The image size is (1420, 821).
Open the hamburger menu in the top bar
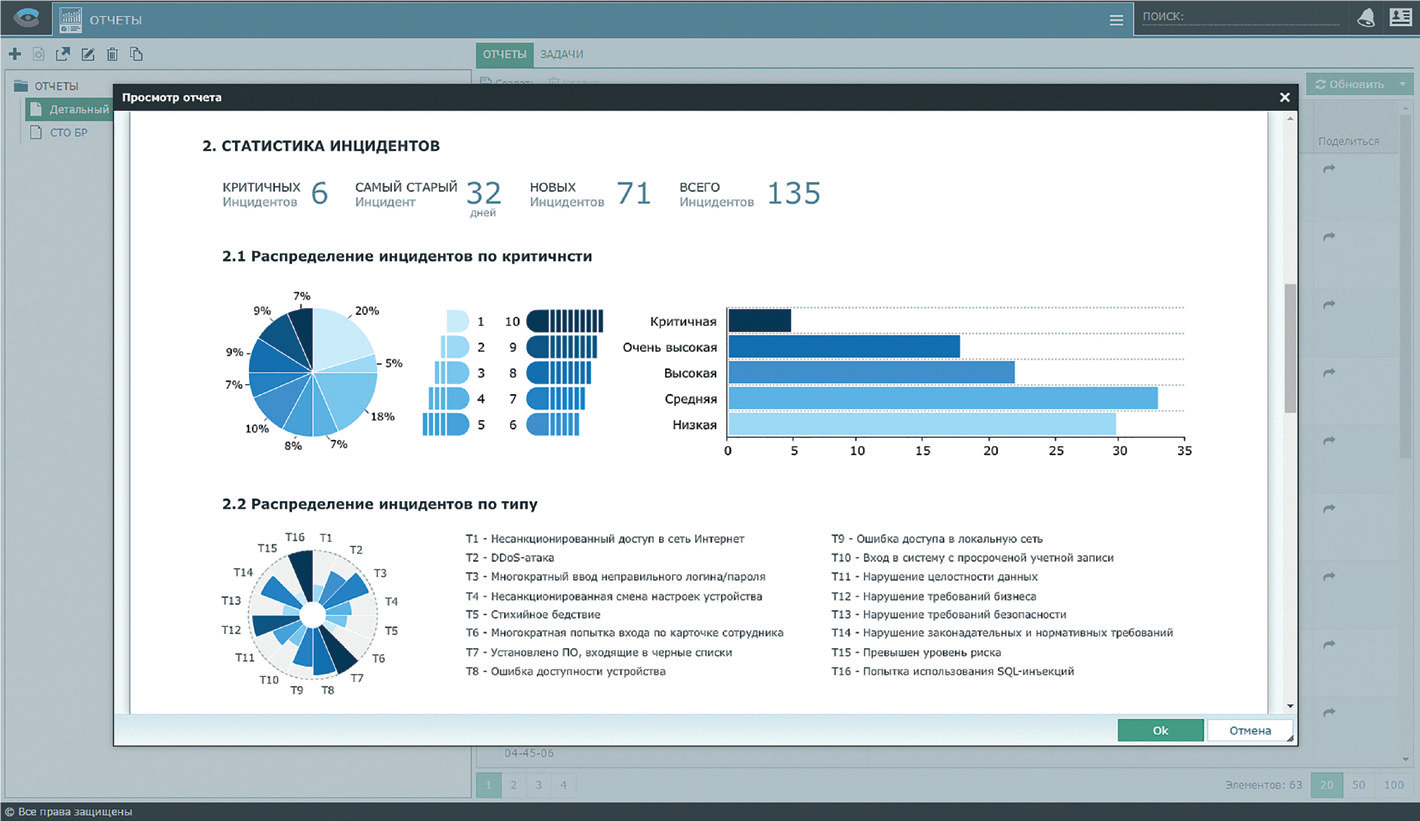tap(1116, 19)
